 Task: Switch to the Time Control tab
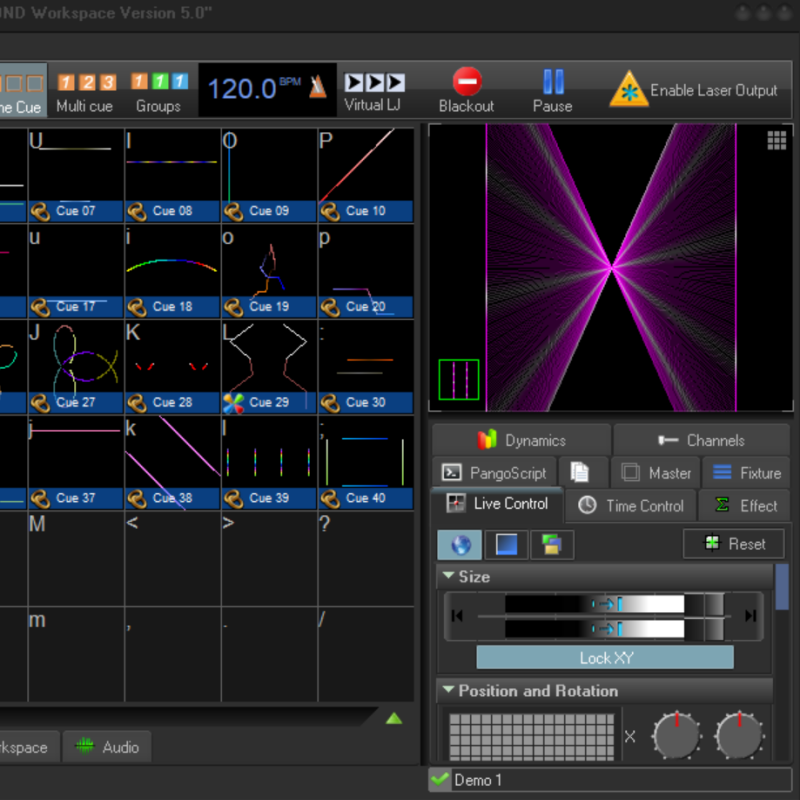click(x=631, y=506)
